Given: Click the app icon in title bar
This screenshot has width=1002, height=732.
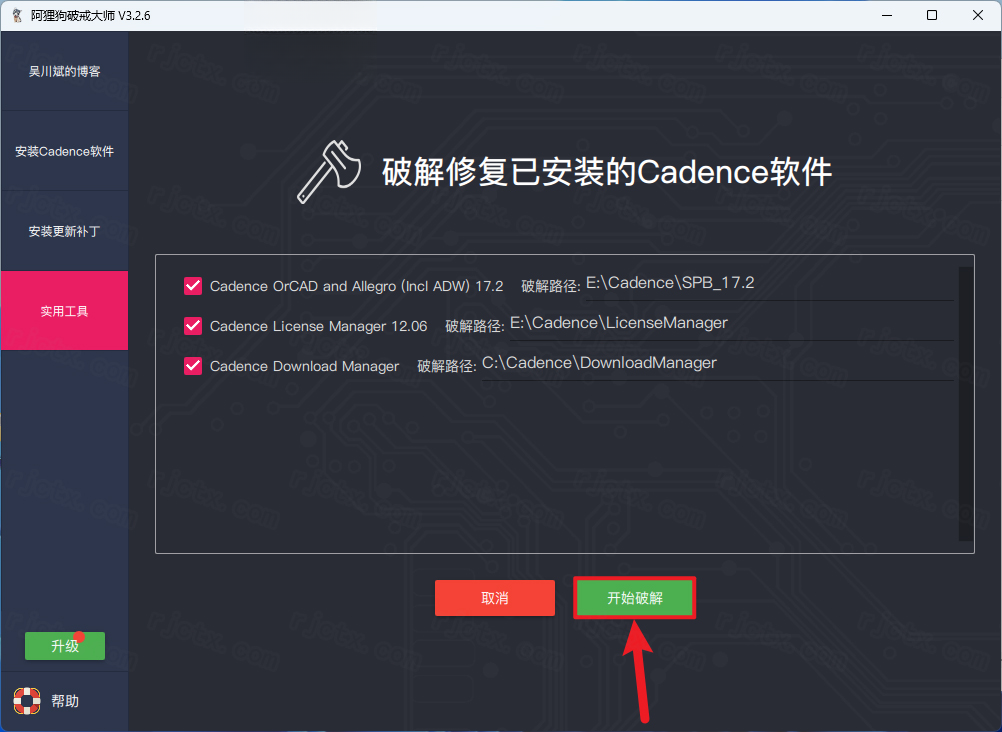Looking at the screenshot, I should (x=17, y=15).
